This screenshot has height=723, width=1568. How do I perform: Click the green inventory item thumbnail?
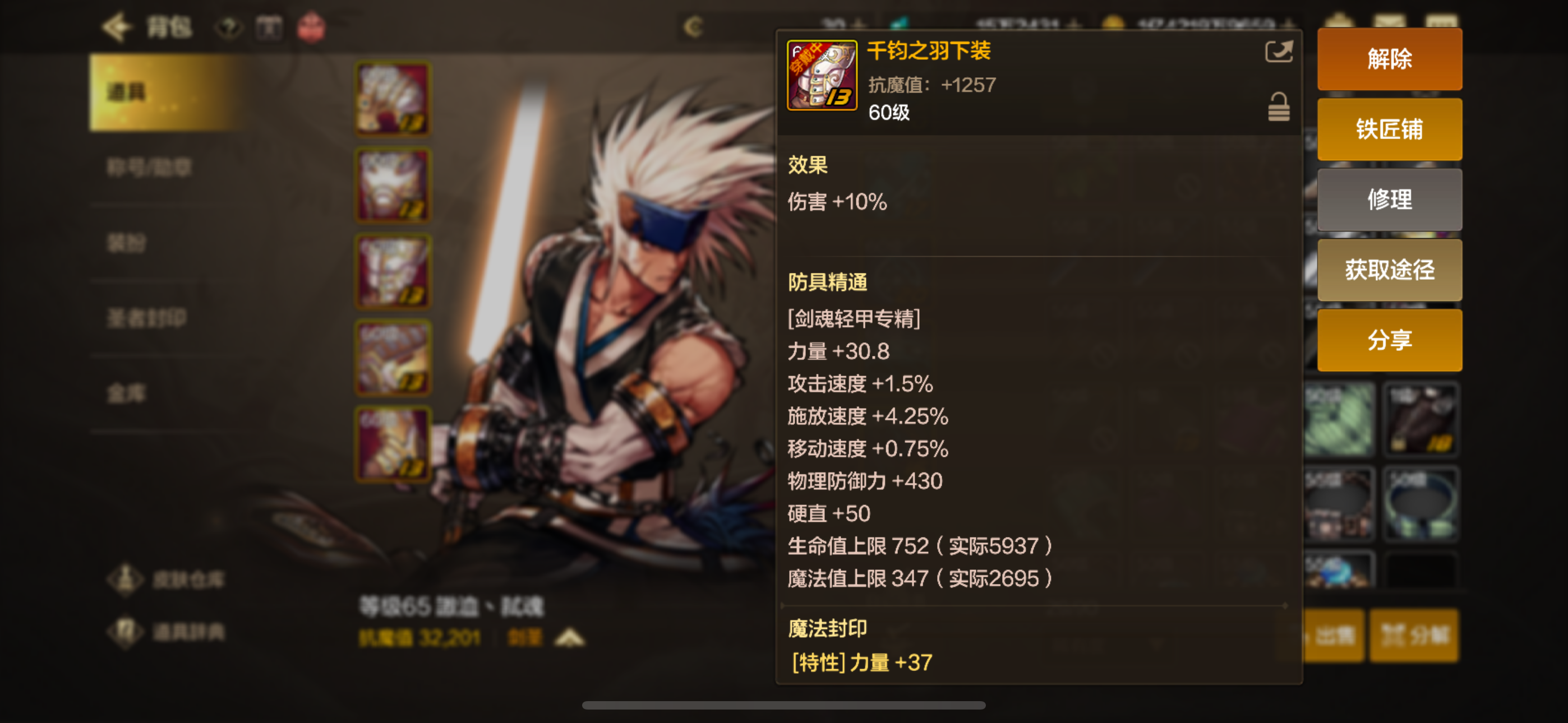[x=1338, y=419]
